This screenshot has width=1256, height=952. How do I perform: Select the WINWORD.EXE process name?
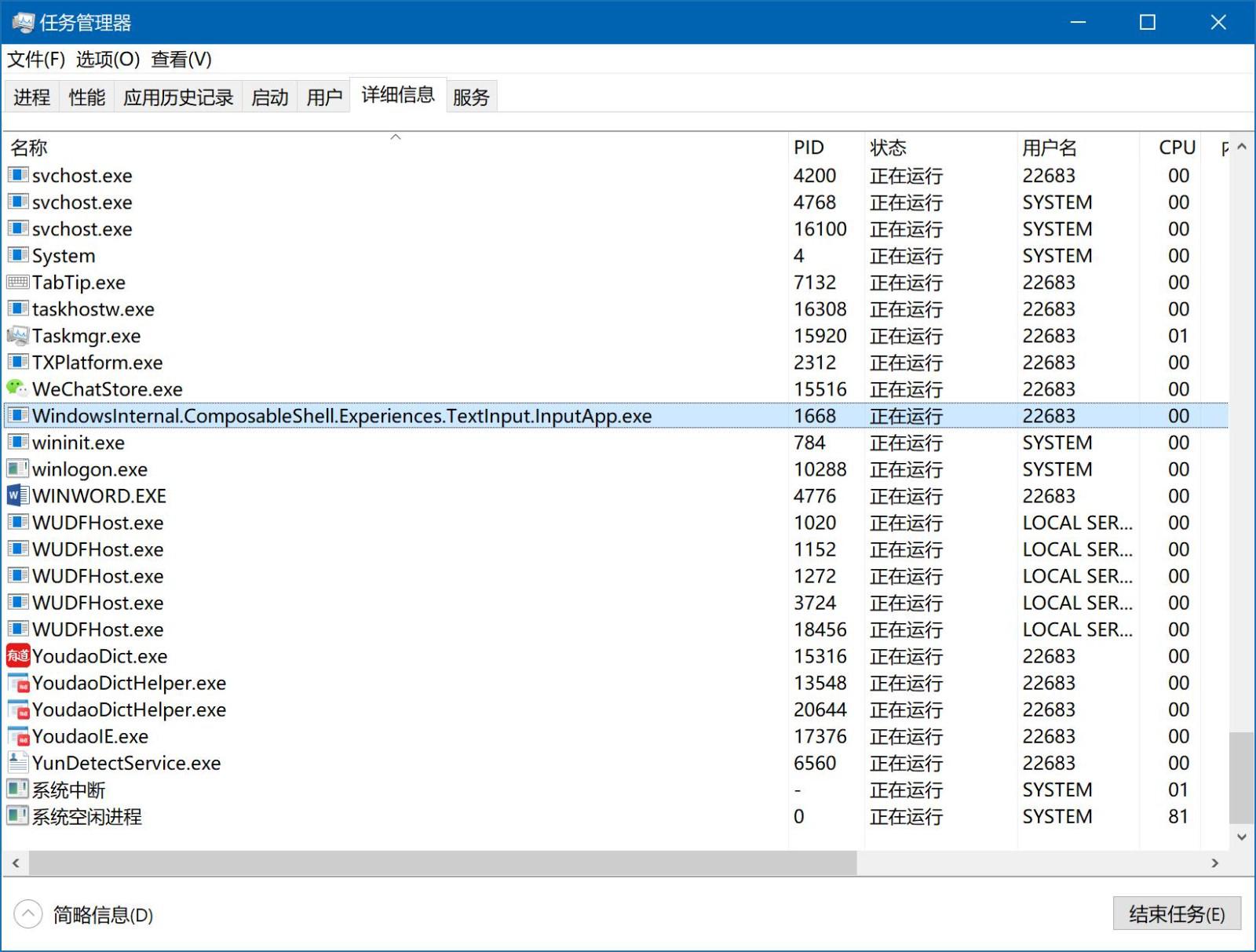click(x=99, y=496)
